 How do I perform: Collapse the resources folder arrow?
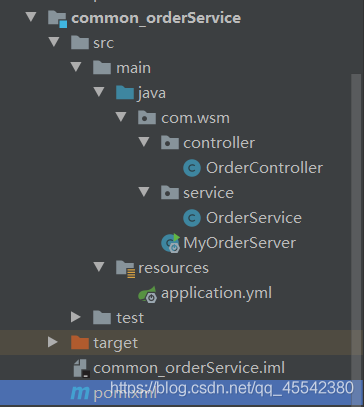(99, 267)
